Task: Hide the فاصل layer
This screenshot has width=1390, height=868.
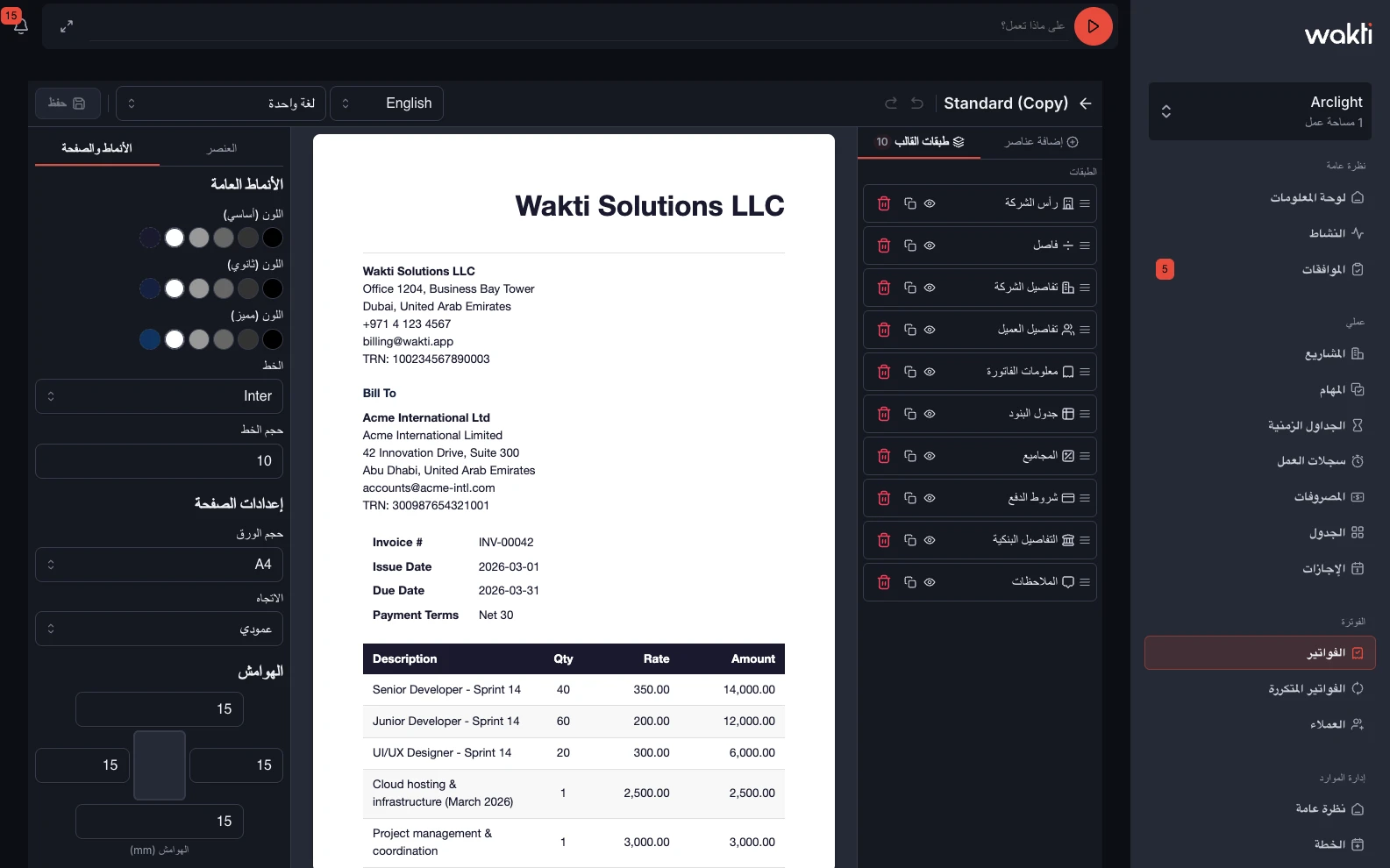Action: point(930,245)
